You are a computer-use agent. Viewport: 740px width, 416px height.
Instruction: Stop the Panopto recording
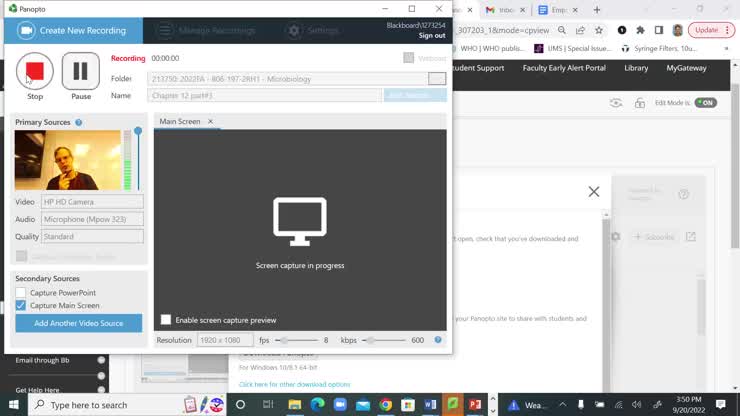(x=35, y=71)
